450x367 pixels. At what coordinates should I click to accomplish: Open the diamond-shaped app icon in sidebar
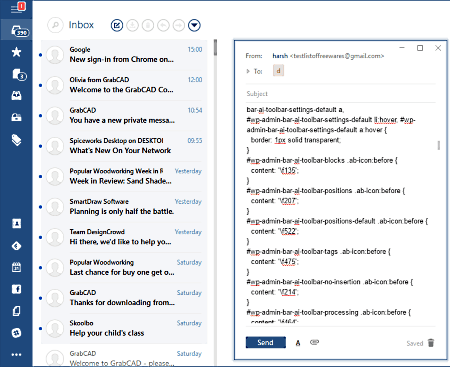(16, 246)
